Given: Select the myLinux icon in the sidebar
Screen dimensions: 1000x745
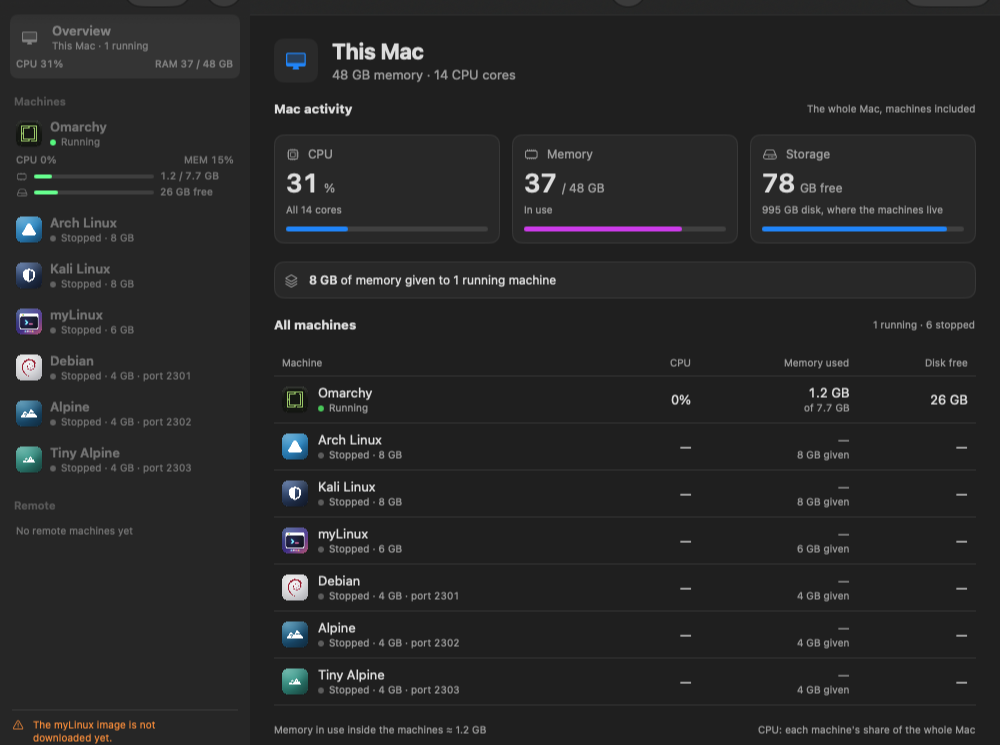Looking at the screenshot, I should [29, 321].
